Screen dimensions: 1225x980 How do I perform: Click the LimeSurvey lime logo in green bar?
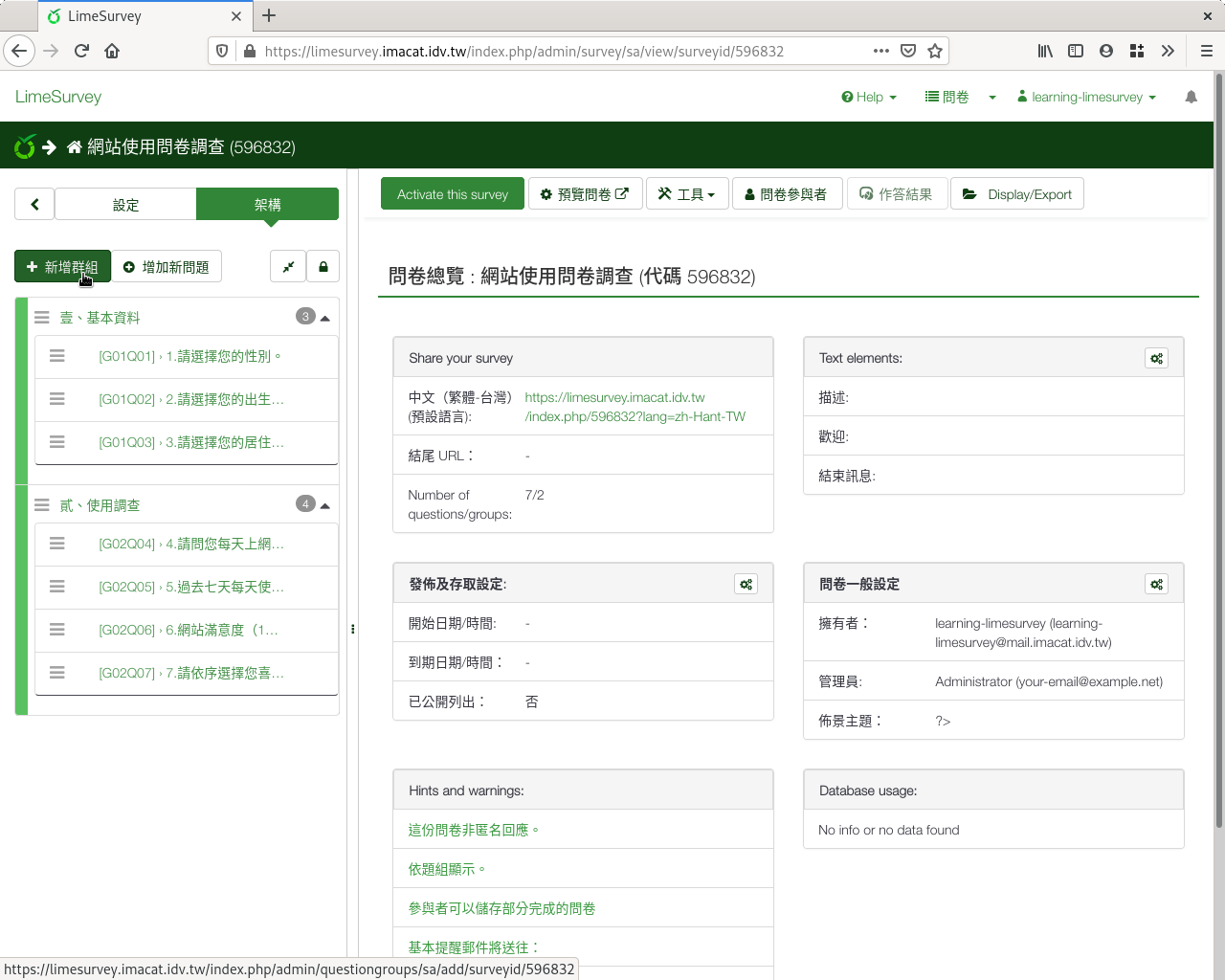(25, 146)
